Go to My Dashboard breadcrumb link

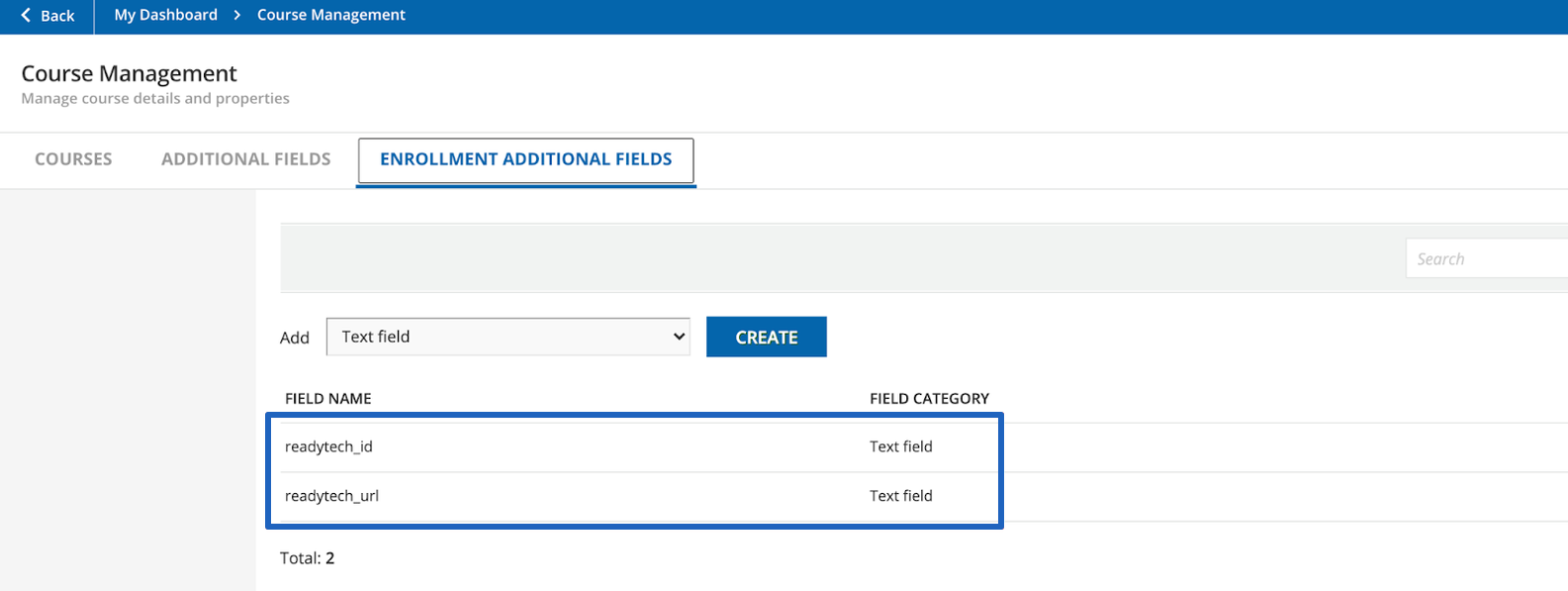click(165, 15)
